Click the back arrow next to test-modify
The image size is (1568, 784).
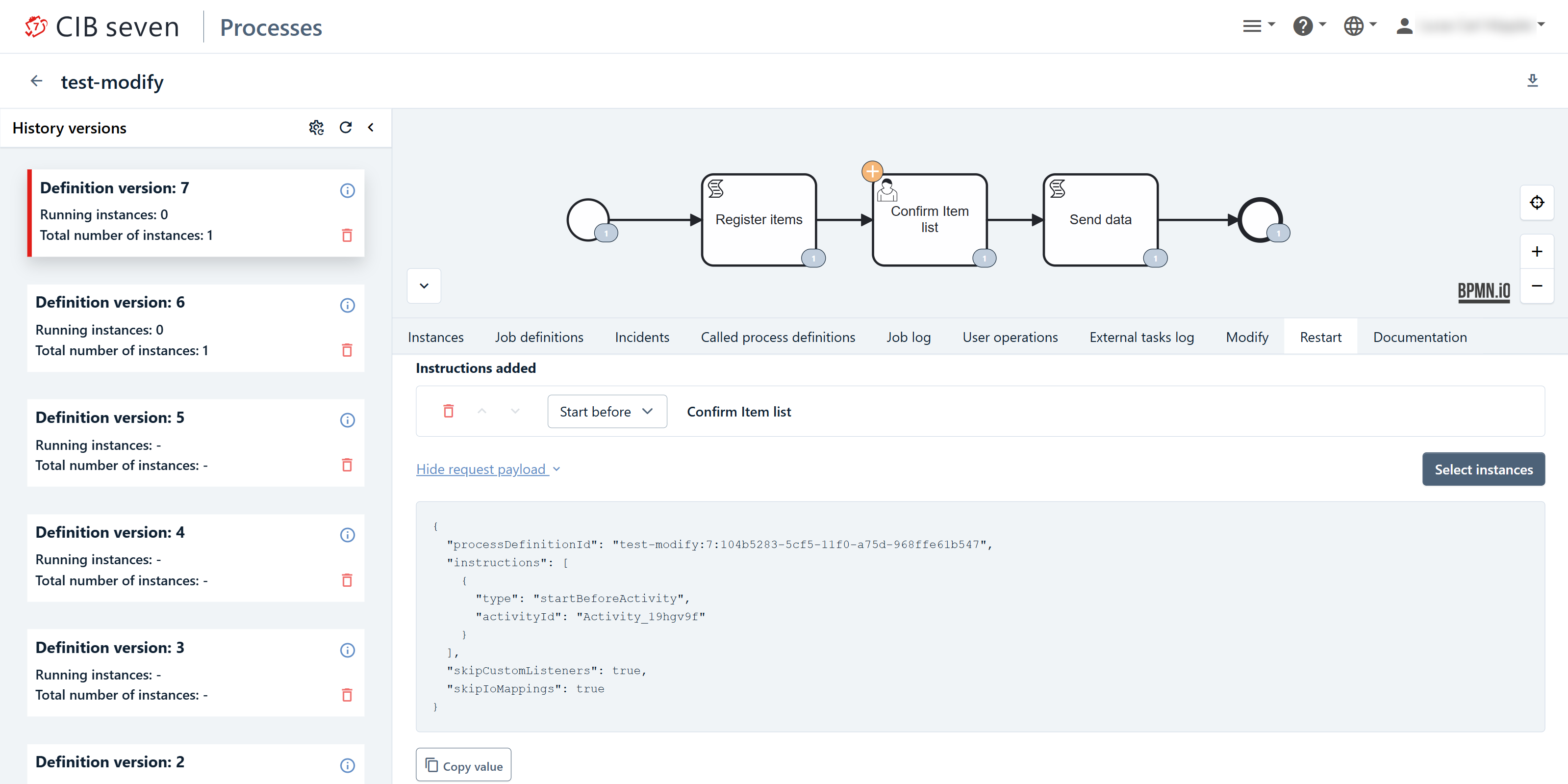pyautogui.click(x=36, y=81)
